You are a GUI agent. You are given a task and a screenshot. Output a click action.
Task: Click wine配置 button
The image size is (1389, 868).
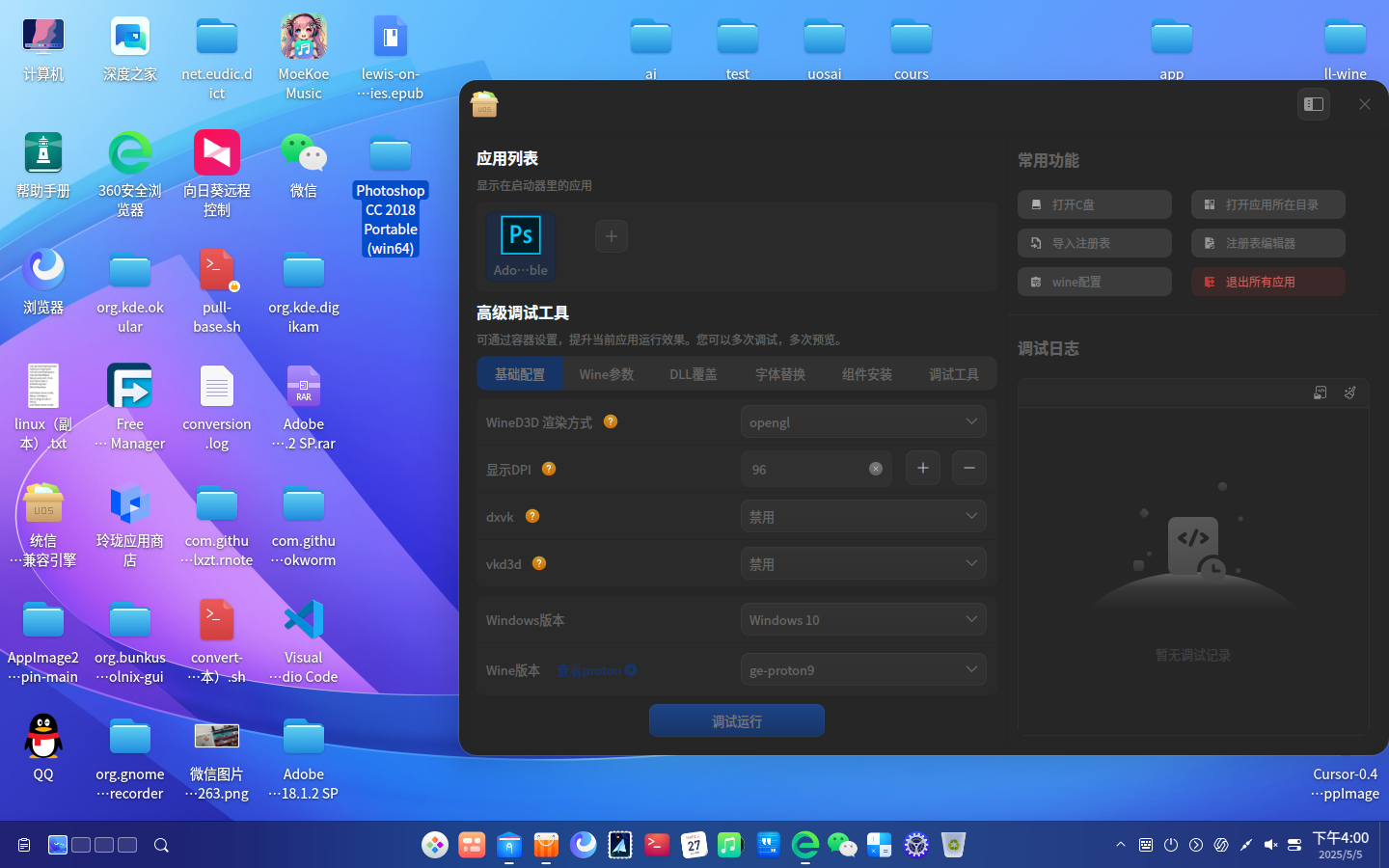point(1095,282)
